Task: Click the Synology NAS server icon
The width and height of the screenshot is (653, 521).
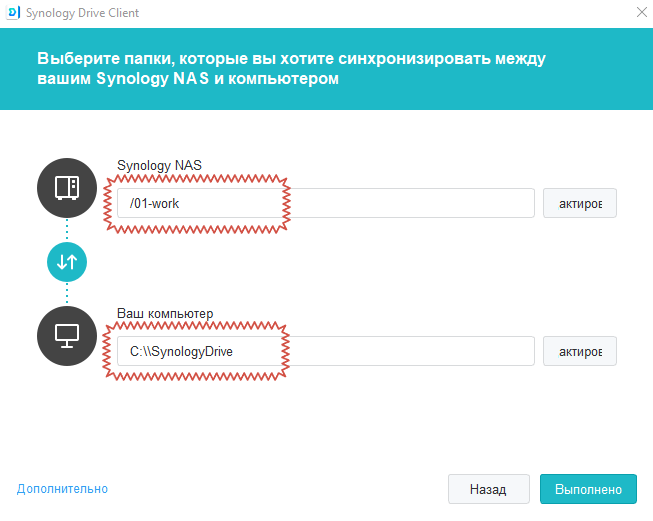Action: tap(67, 187)
